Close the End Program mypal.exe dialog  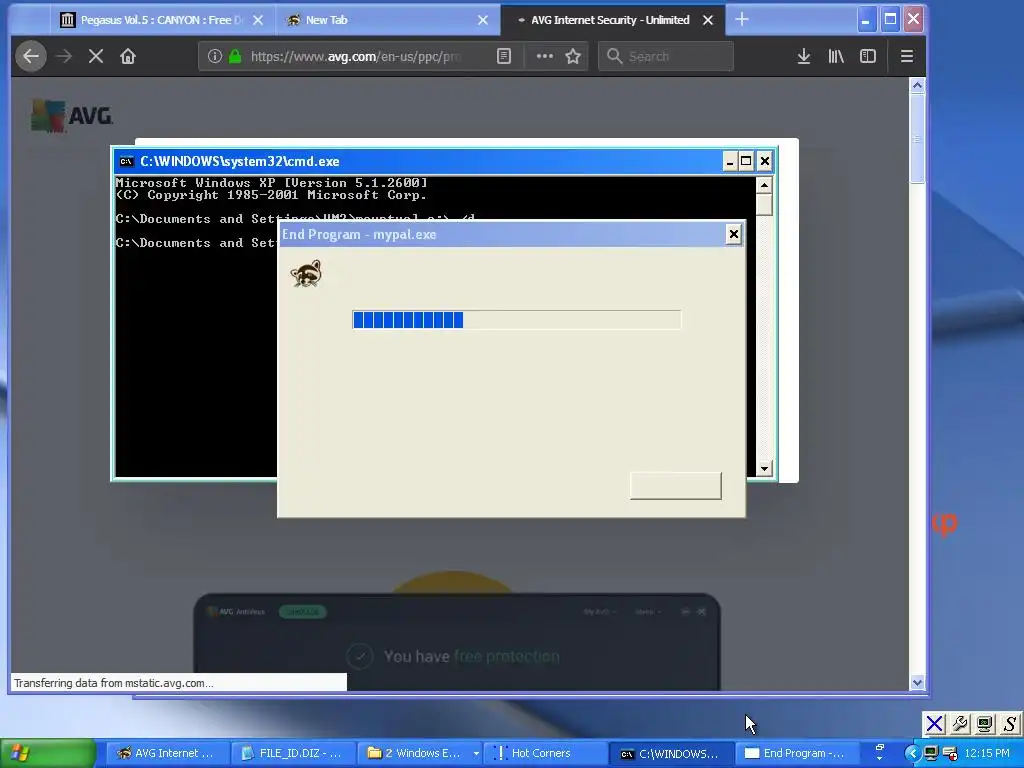point(733,234)
